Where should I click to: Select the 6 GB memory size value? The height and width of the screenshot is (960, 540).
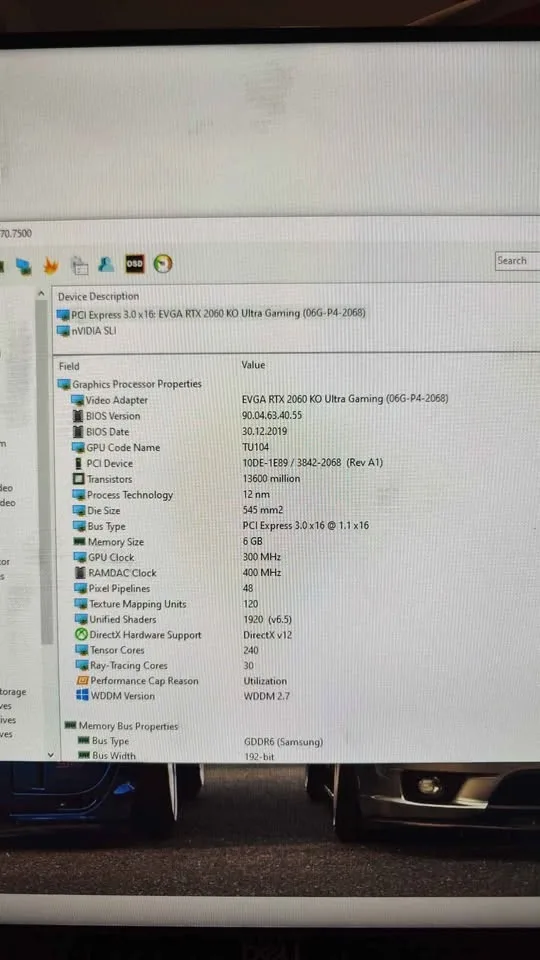252,541
